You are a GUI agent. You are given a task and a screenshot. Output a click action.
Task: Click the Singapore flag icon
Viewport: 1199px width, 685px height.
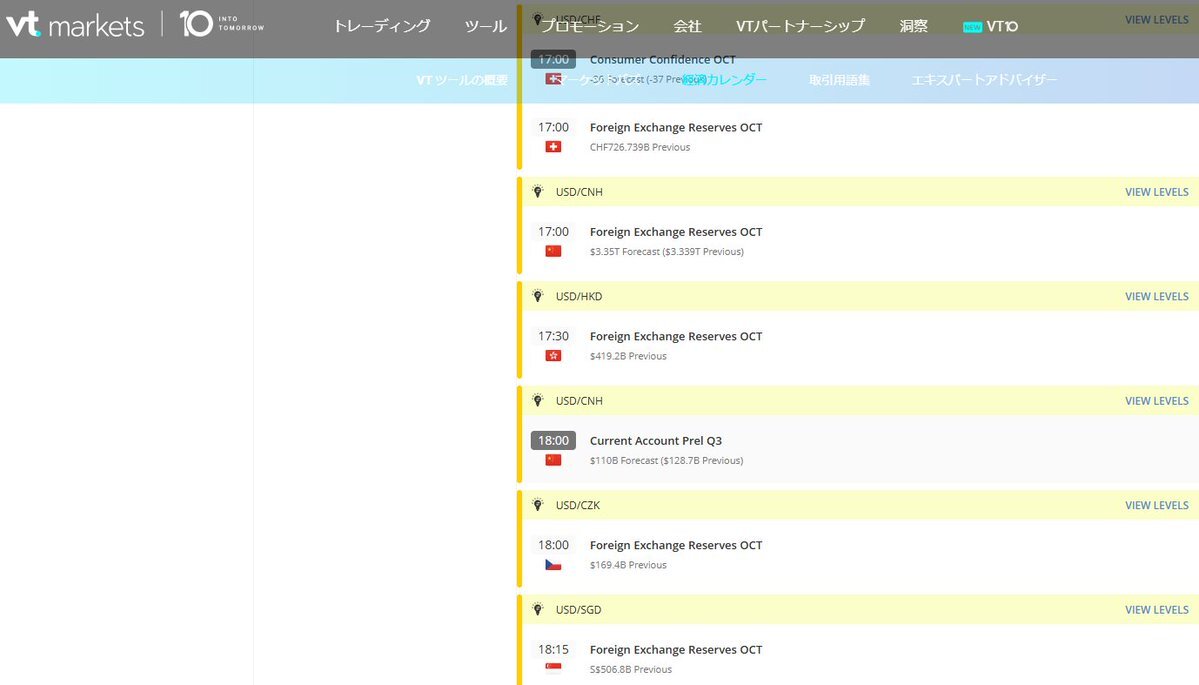pyautogui.click(x=553, y=669)
